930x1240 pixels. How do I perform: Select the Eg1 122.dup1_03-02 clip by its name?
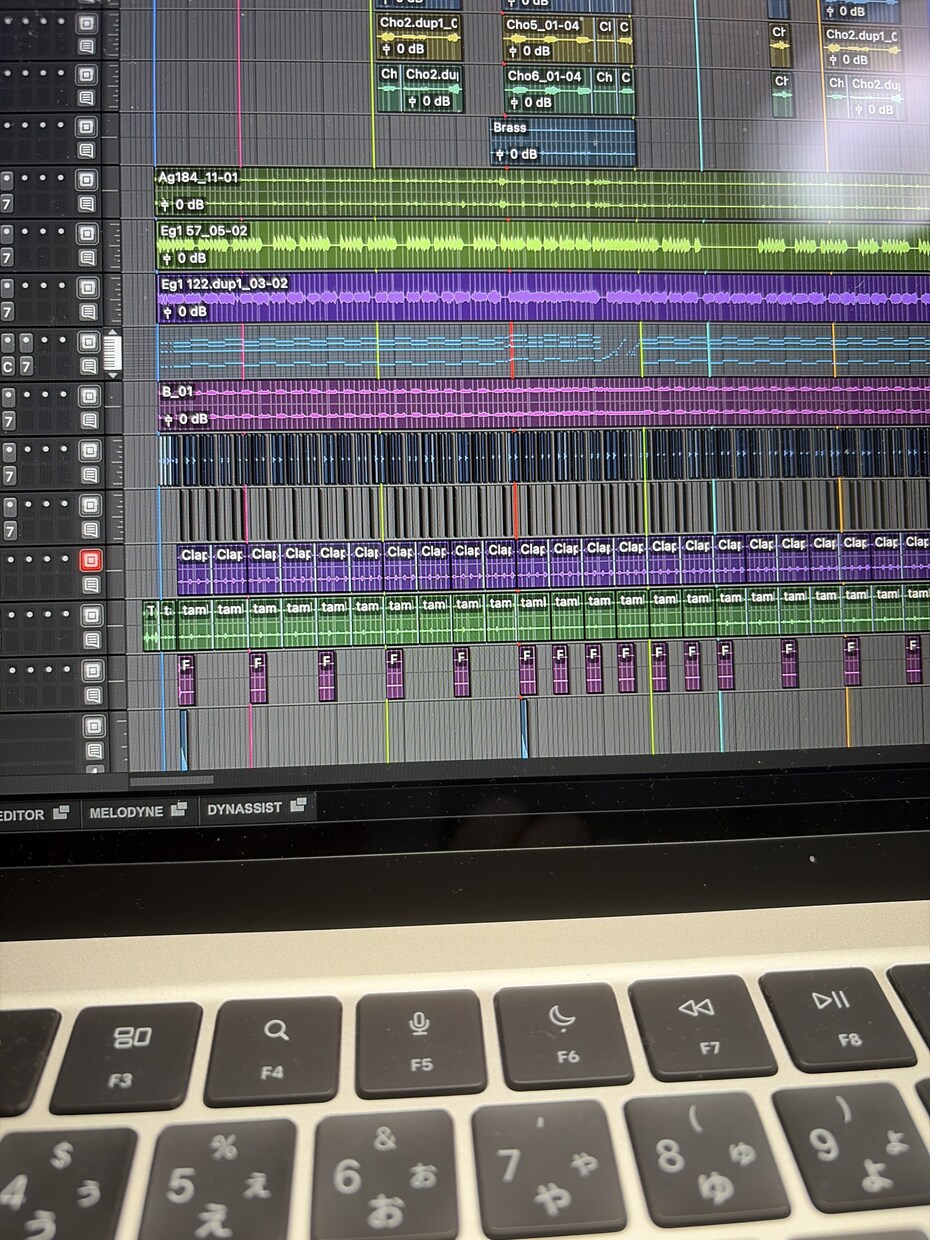[224, 284]
